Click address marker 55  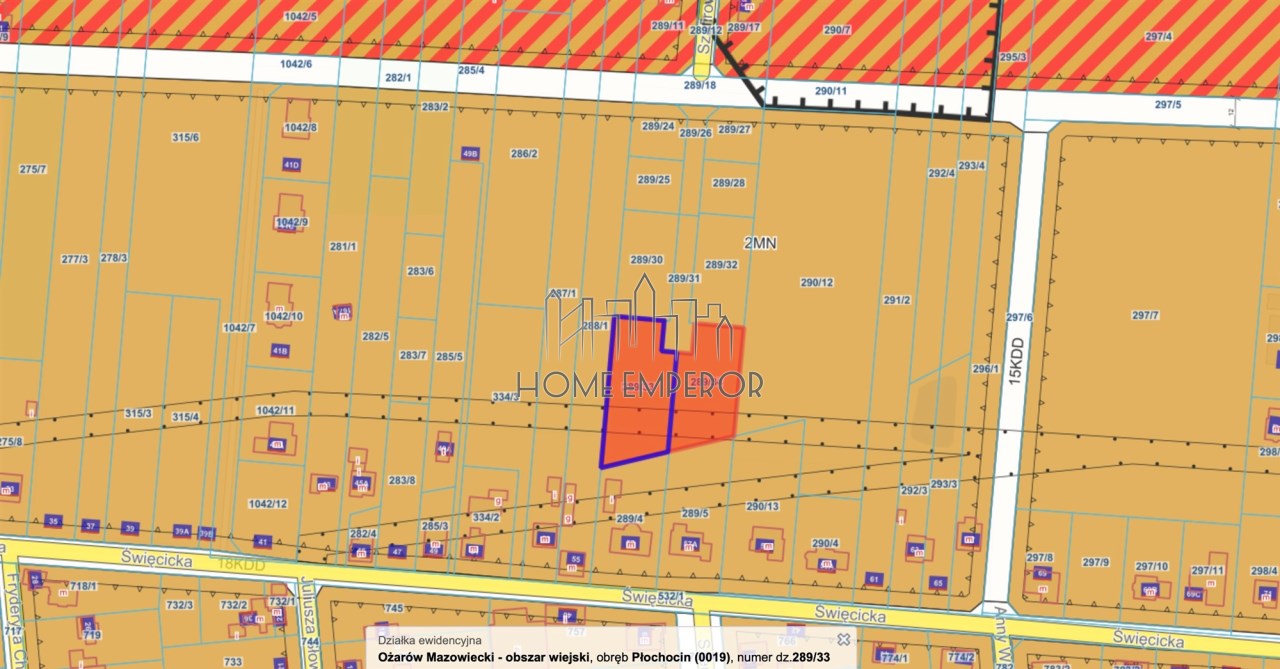(575, 558)
